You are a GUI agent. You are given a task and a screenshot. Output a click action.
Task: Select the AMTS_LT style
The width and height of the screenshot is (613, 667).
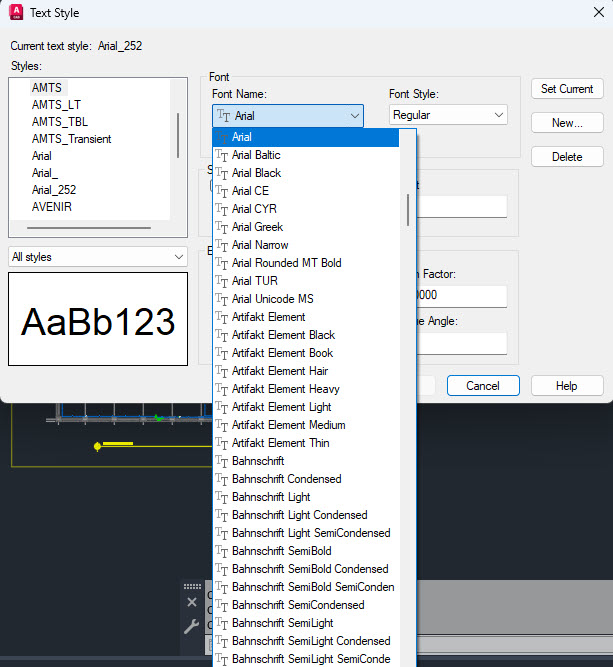pos(56,105)
